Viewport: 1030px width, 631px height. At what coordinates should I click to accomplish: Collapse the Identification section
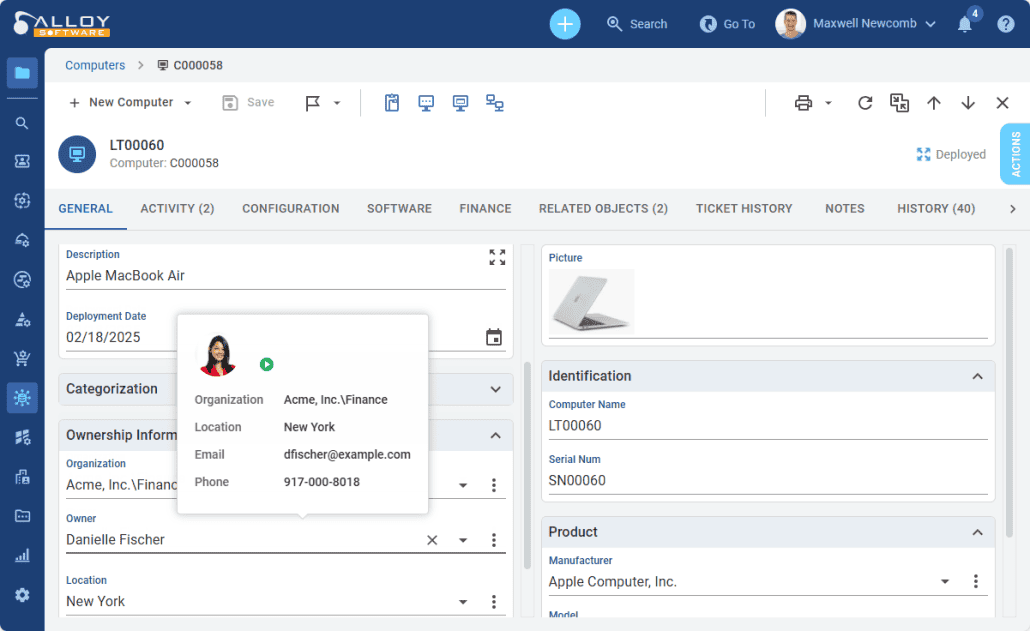pyautogui.click(x=977, y=376)
